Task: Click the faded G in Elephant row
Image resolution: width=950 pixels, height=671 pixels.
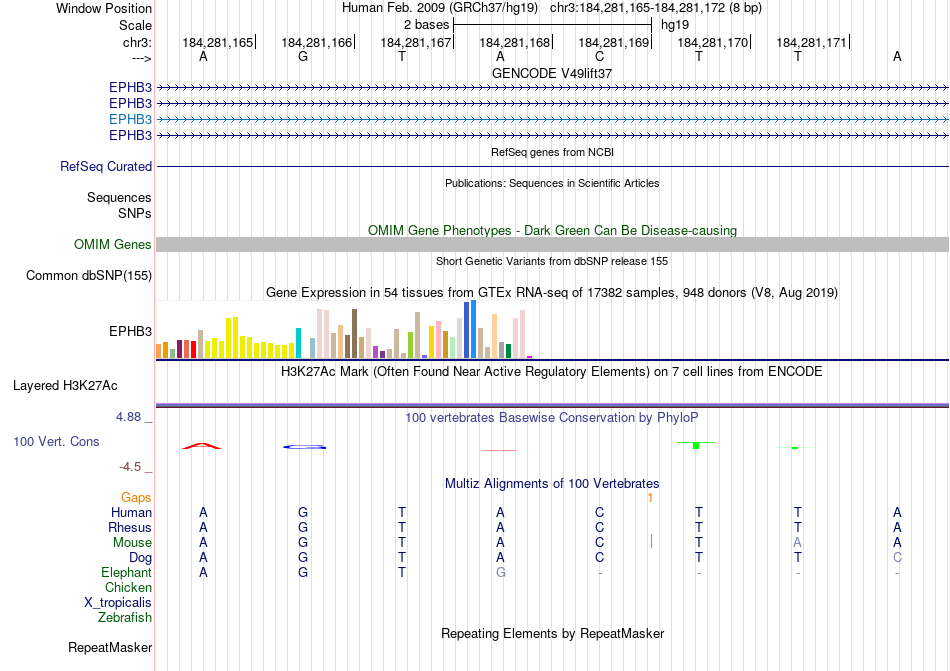Action: coord(500,572)
